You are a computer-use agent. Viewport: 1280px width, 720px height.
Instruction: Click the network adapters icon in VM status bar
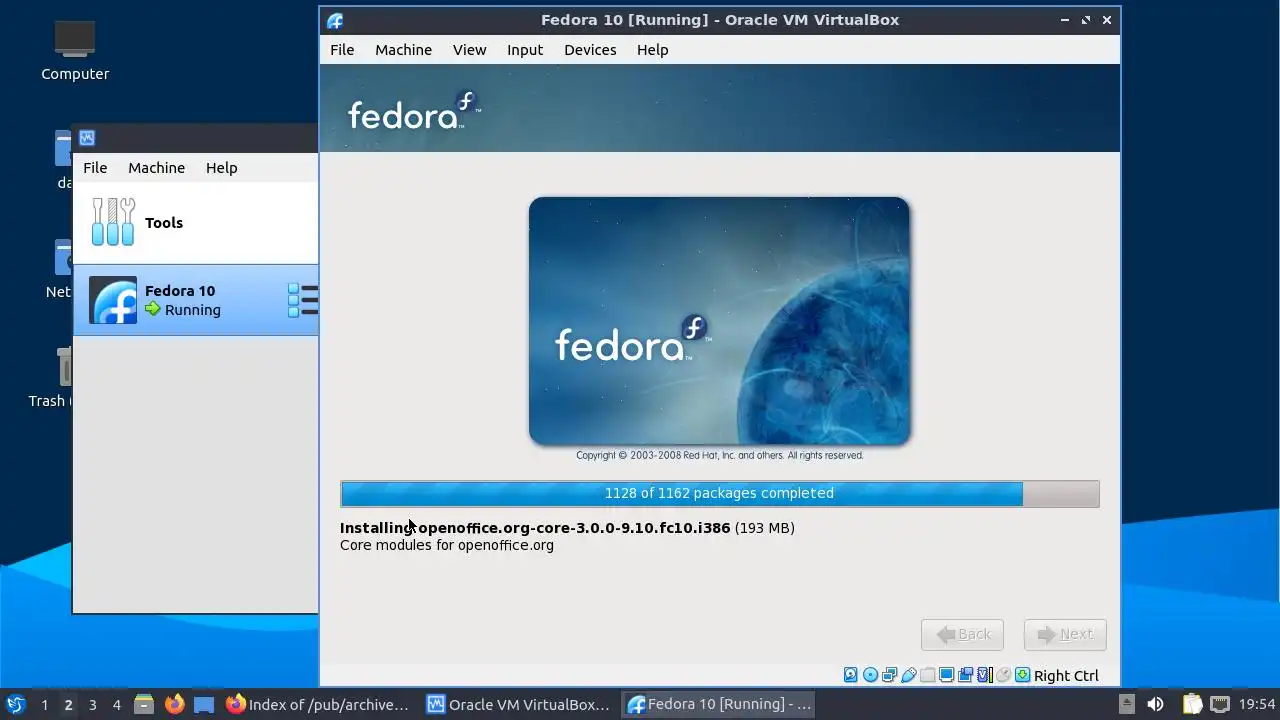(x=889, y=675)
